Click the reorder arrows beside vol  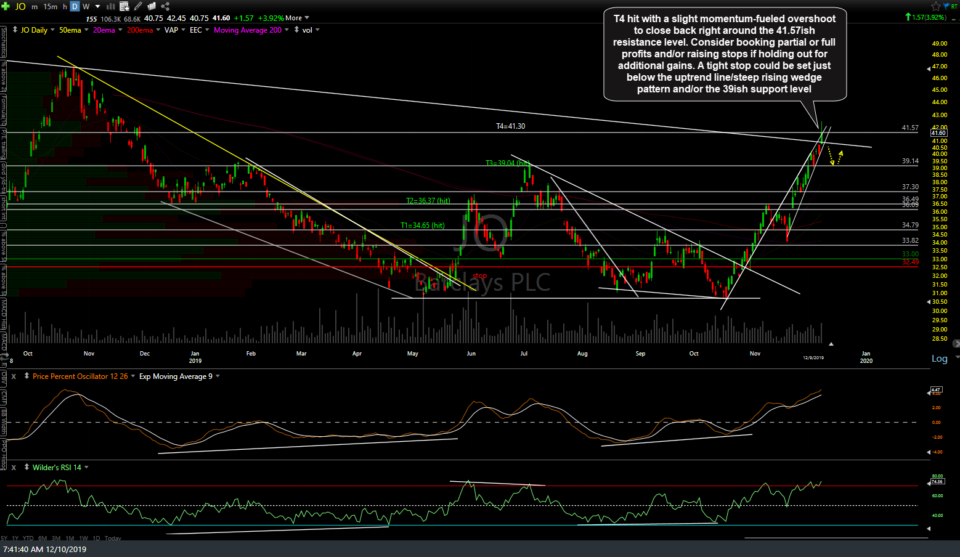coord(297,30)
